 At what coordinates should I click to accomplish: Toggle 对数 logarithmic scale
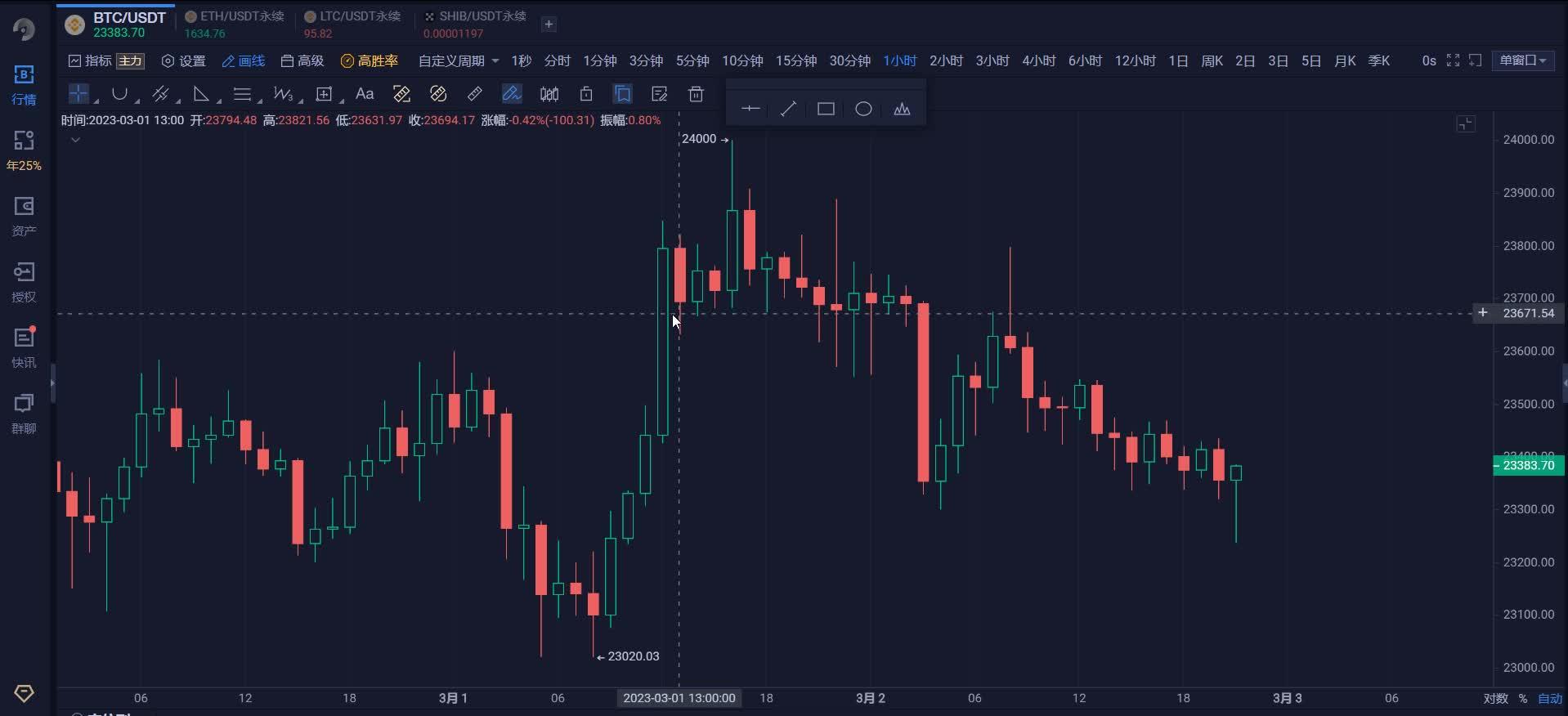[1495, 698]
